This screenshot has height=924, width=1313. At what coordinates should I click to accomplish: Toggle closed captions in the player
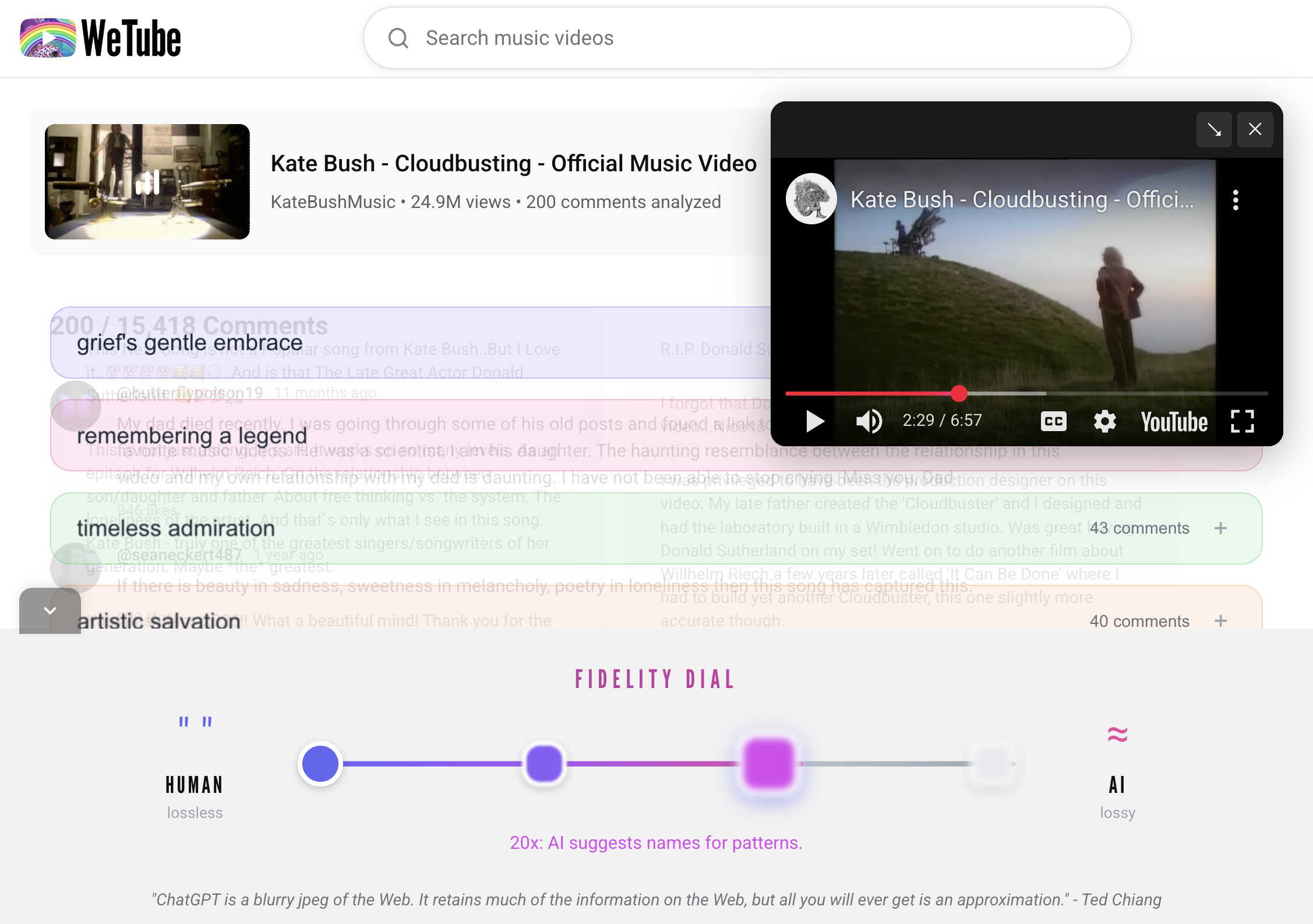[x=1053, y=421]
